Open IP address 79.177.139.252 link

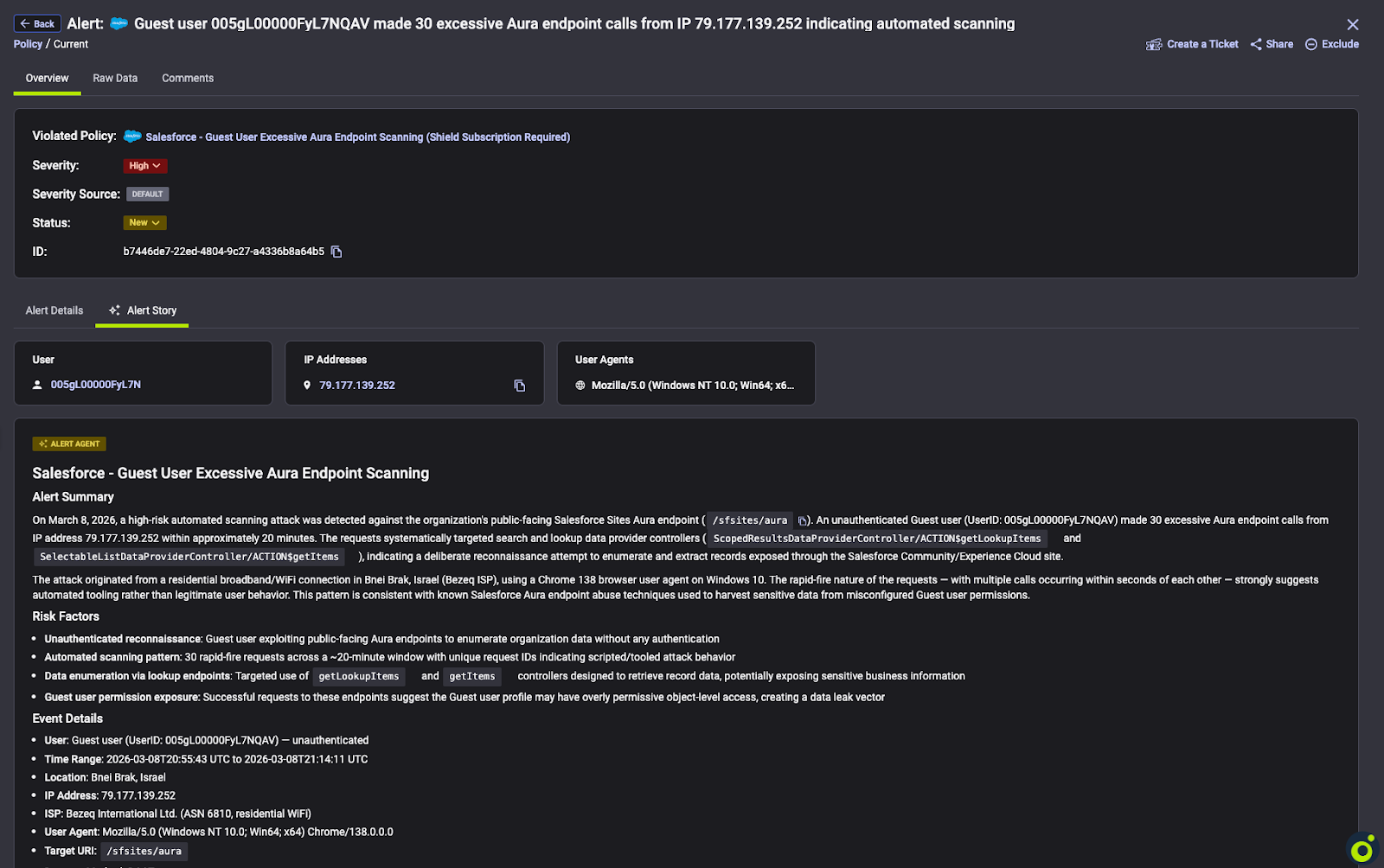[x=357, y=386]
